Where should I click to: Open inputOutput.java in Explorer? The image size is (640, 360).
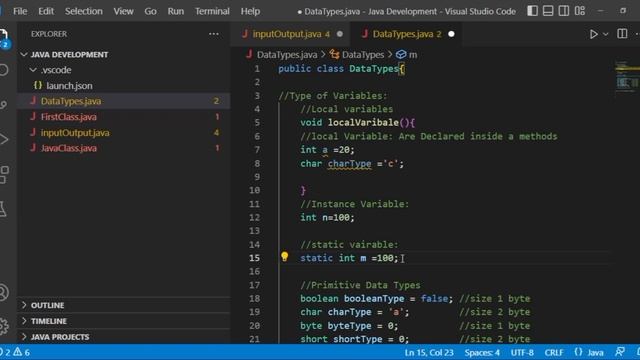click(x=123, y=133)
